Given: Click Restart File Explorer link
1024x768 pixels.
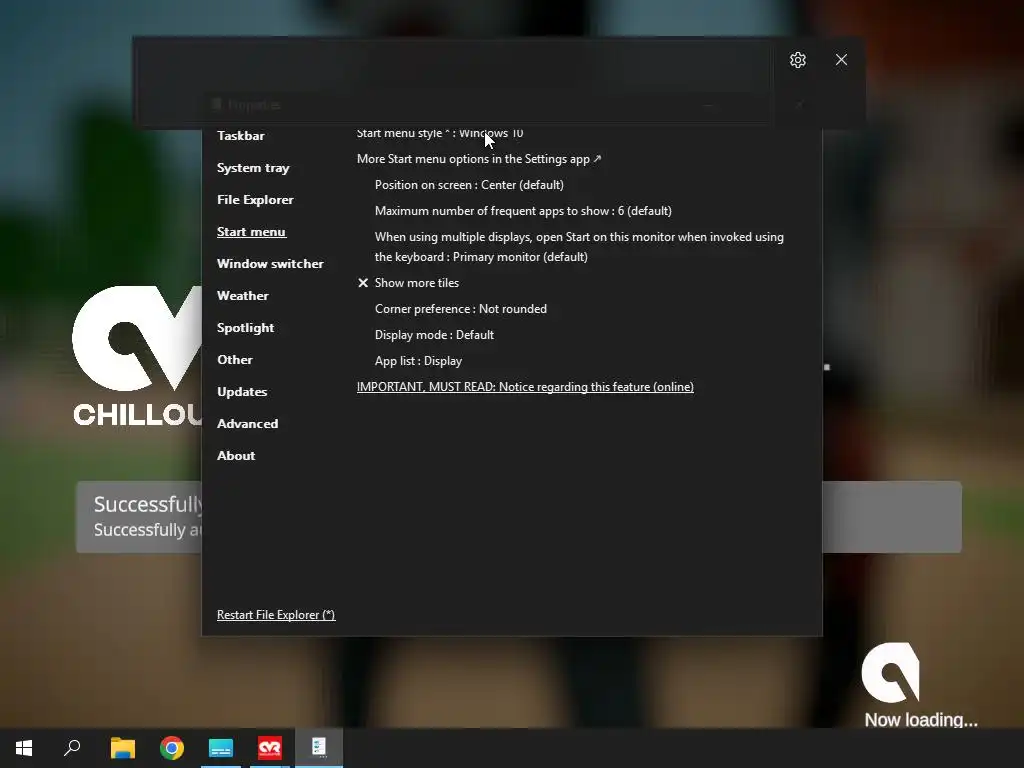Looking at the screenshot, I should tap(276, 615).
